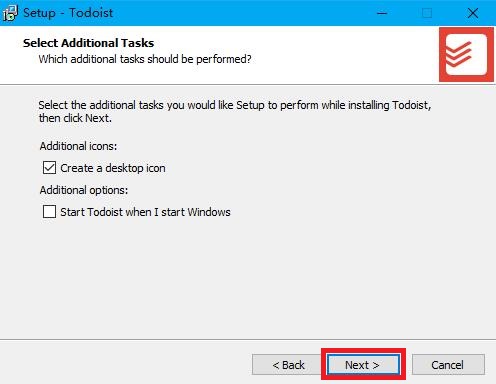
Task: Click the 'Additional icons:' group label
Action: pos(78,146)
